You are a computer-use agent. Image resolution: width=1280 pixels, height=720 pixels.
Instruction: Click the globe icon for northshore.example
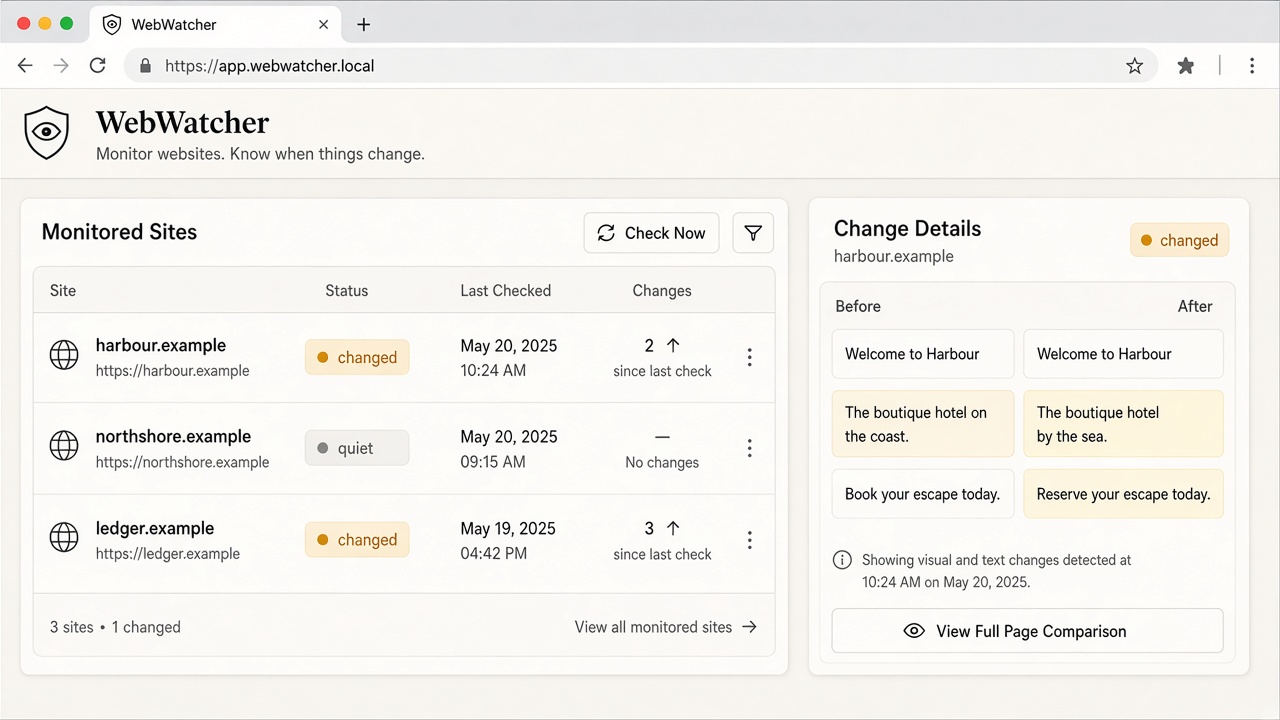64,447
